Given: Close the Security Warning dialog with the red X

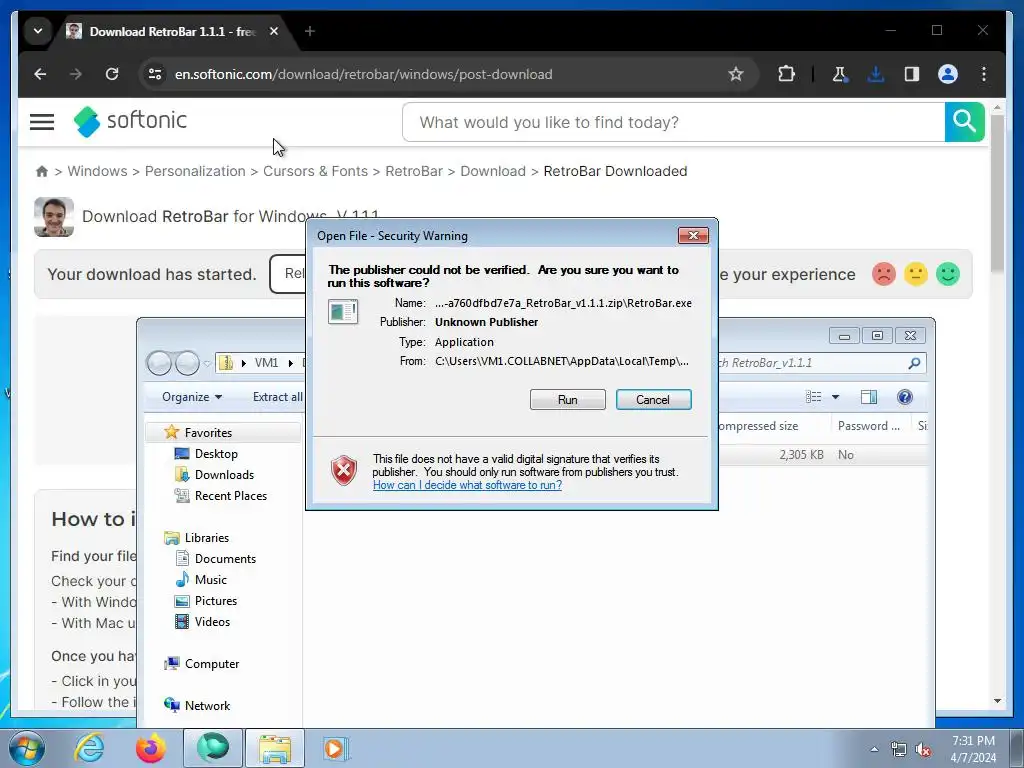Looking at the screenshot, I should tap(693, 236).
